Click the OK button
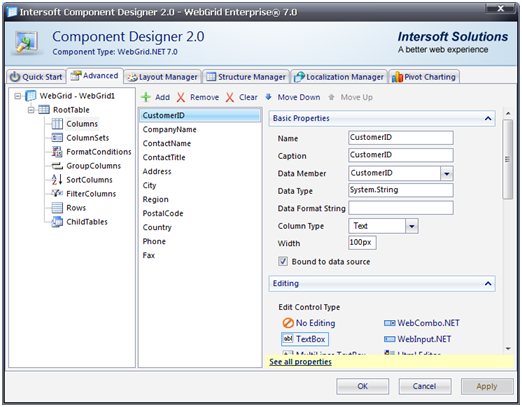Screen dimensions: 522x407 [363, 386]
